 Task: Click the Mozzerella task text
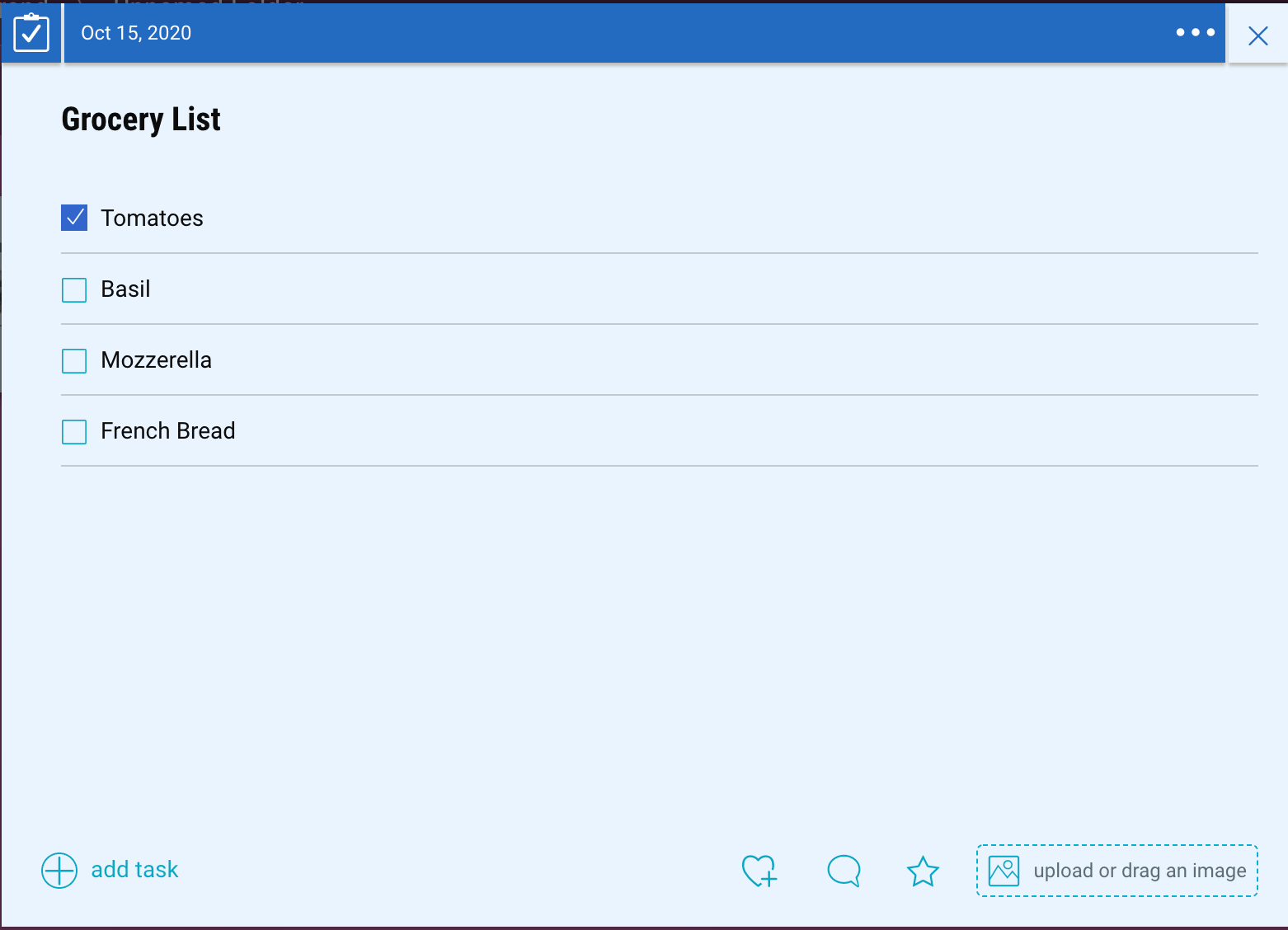pos(156,360)
